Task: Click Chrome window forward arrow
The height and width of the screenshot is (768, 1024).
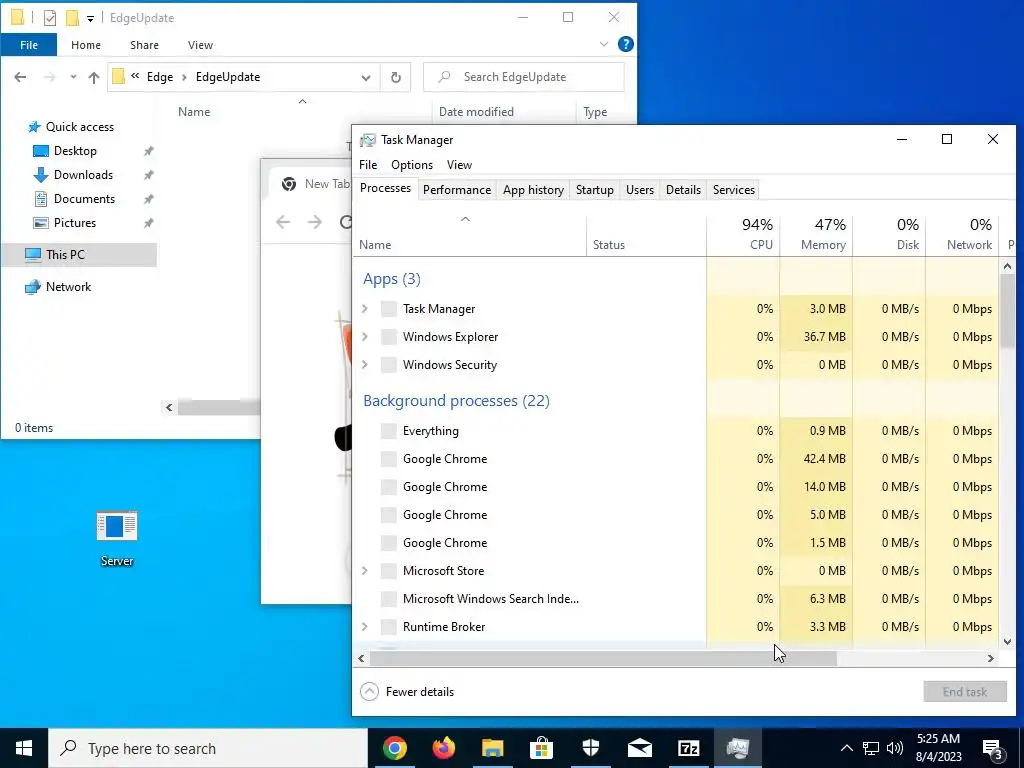Action: [x=315, y=222]
